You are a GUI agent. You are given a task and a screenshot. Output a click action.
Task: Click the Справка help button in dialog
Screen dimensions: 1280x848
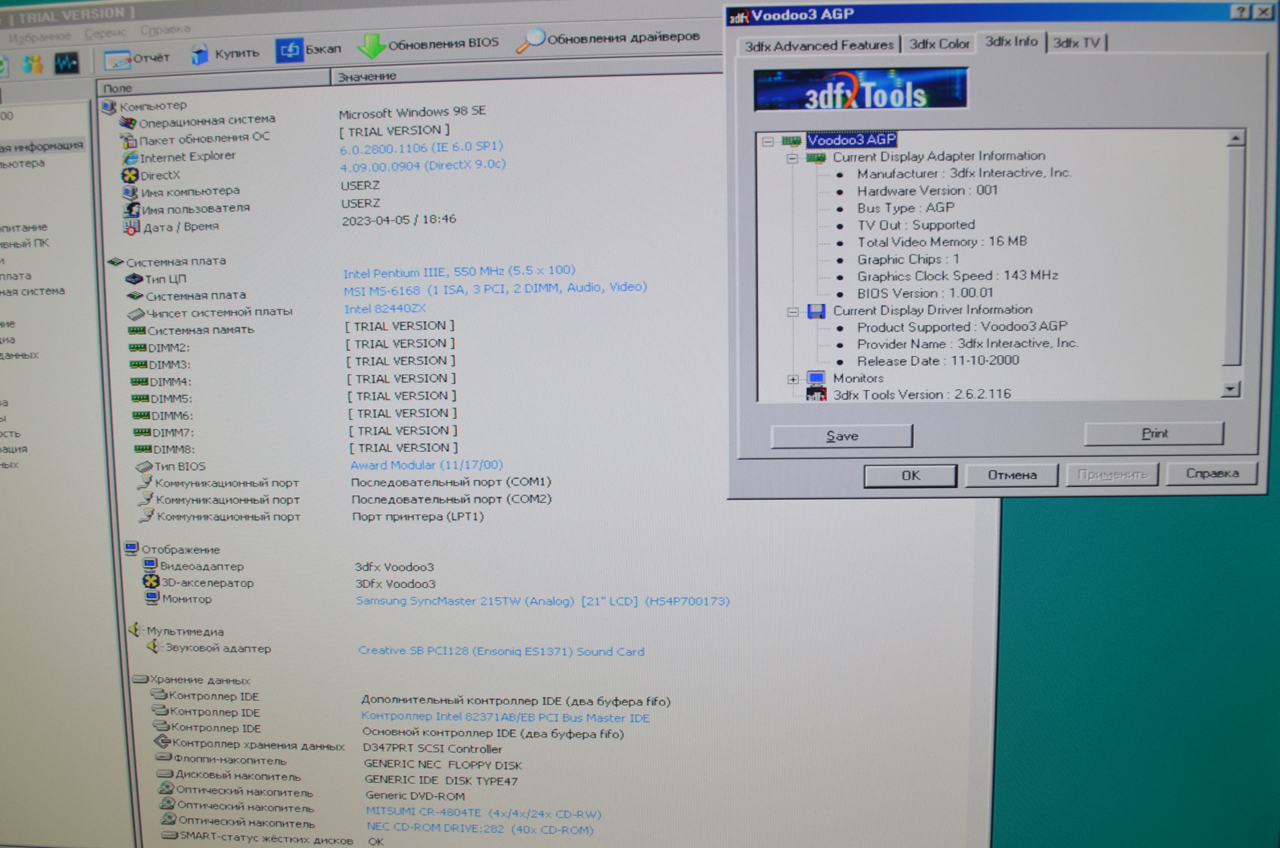1212,473
